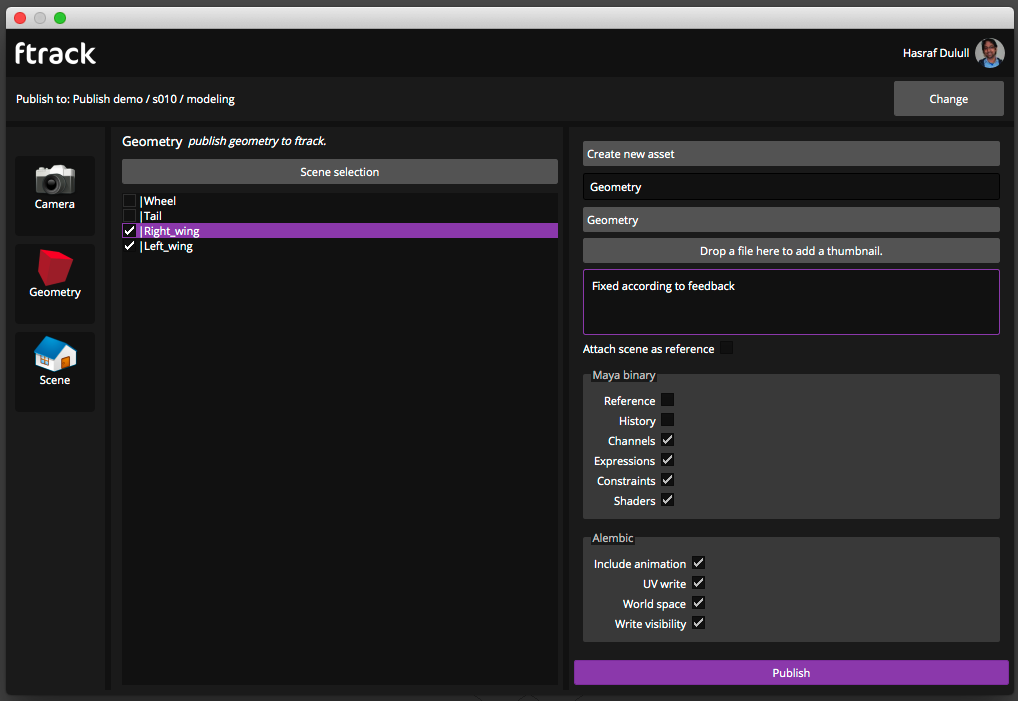The image size is (1018, 701).
Task: Check the Wheel checkbox
Action: click(129, 201)
